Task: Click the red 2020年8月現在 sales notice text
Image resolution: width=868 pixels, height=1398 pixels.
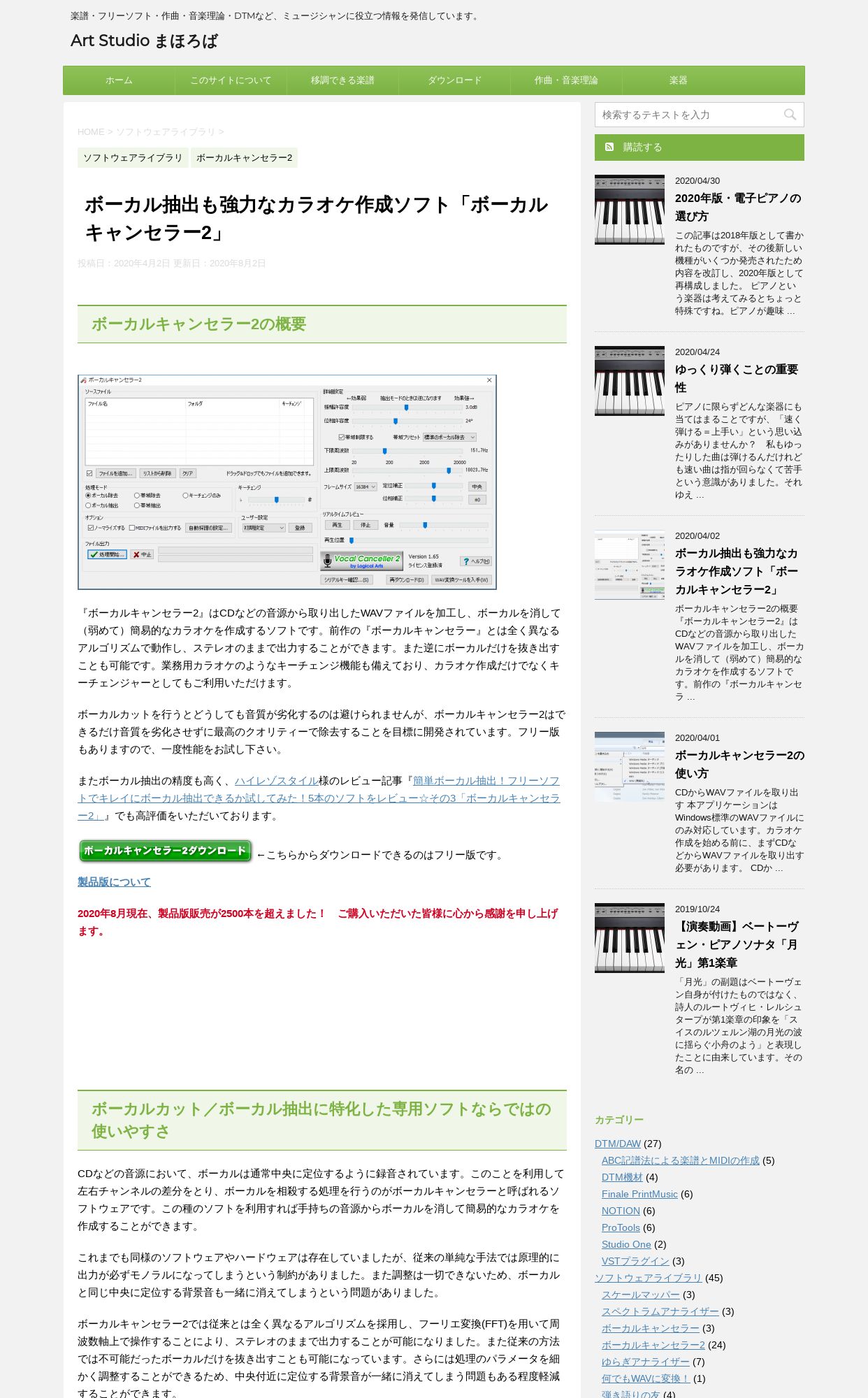Action: [x=318, y=922]
